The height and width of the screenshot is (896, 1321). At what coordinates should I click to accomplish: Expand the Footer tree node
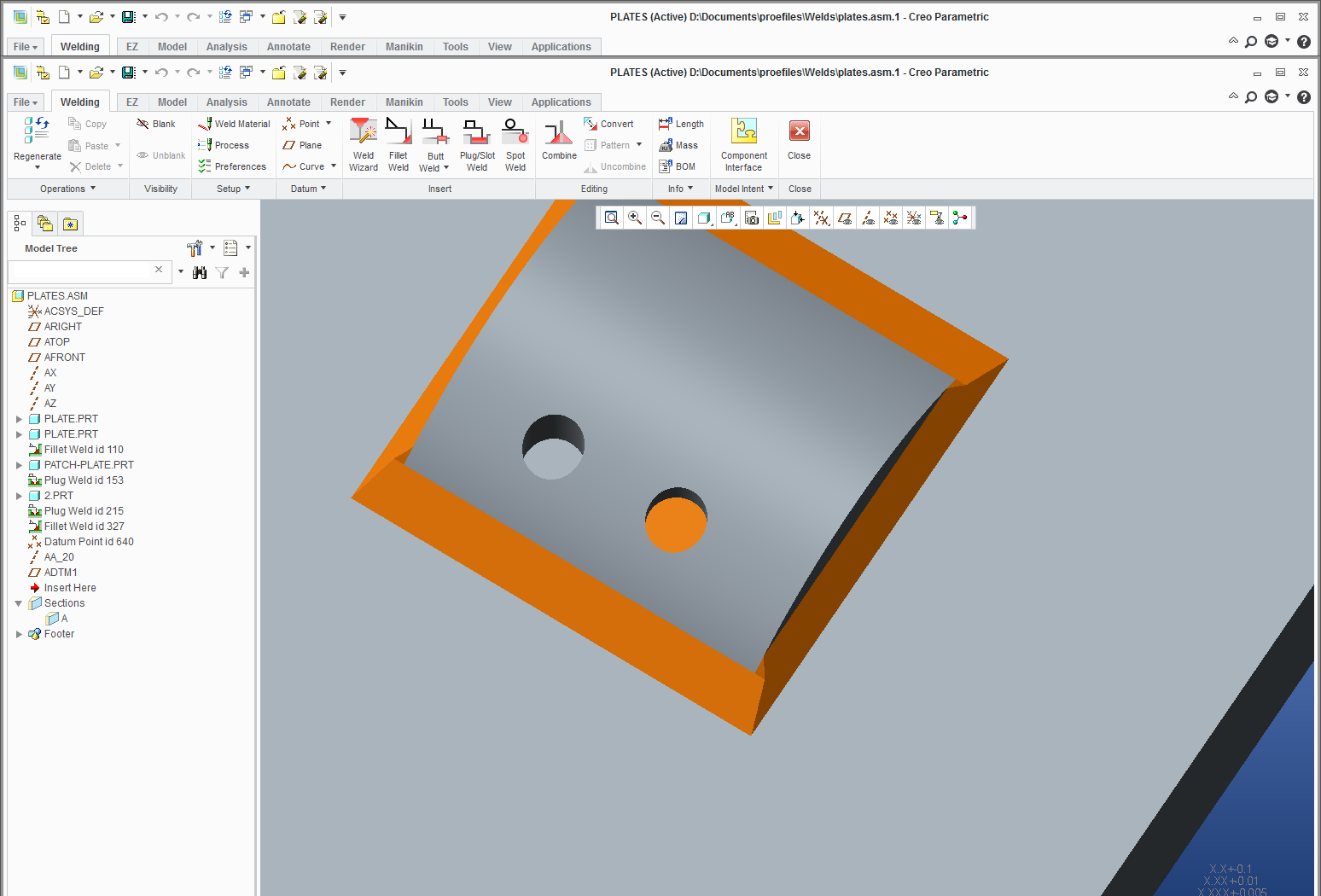[20, 634]
